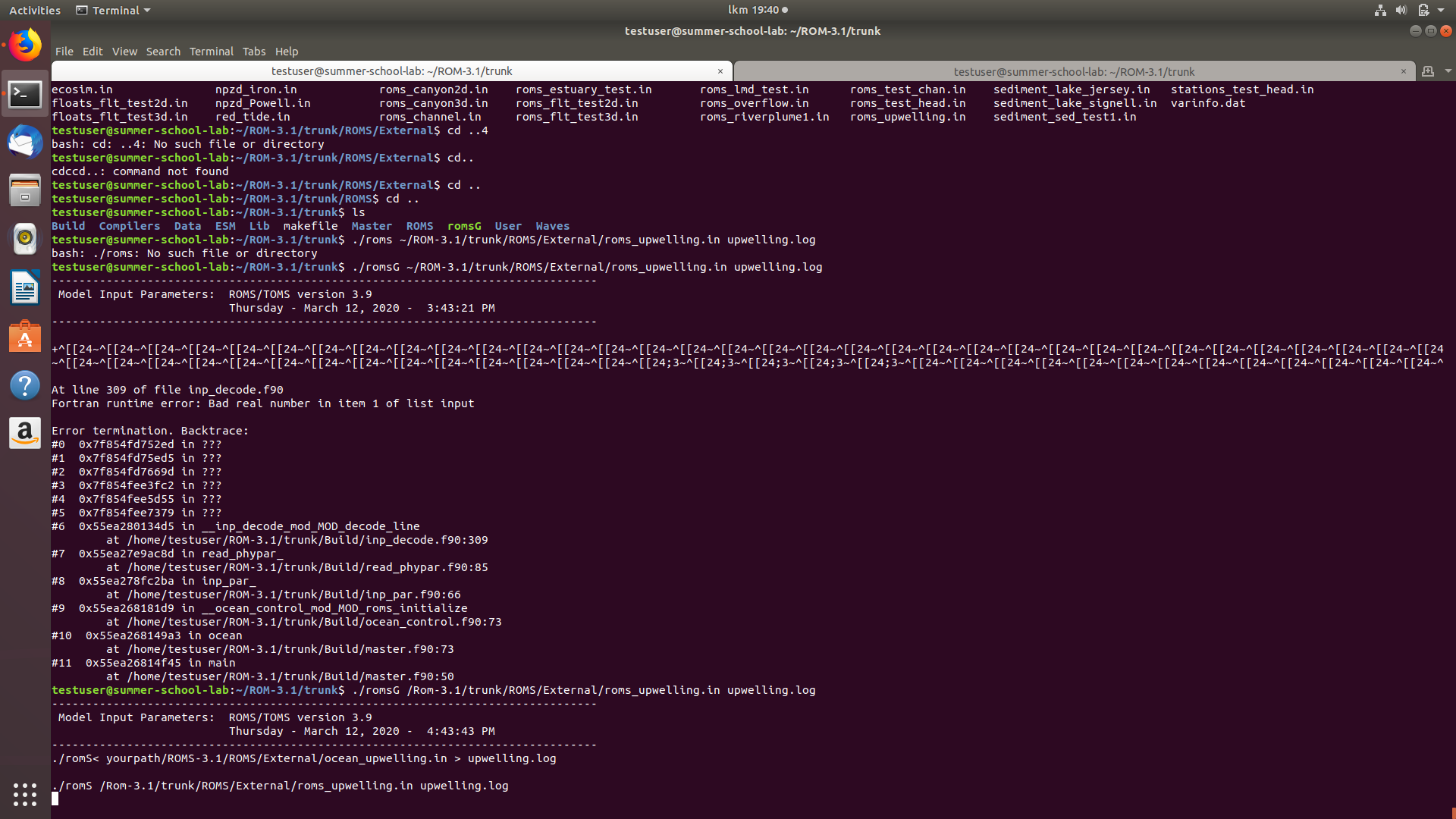Close the first terminal tab
This screenshot has width=1456, height=819.
click(720, 71)
